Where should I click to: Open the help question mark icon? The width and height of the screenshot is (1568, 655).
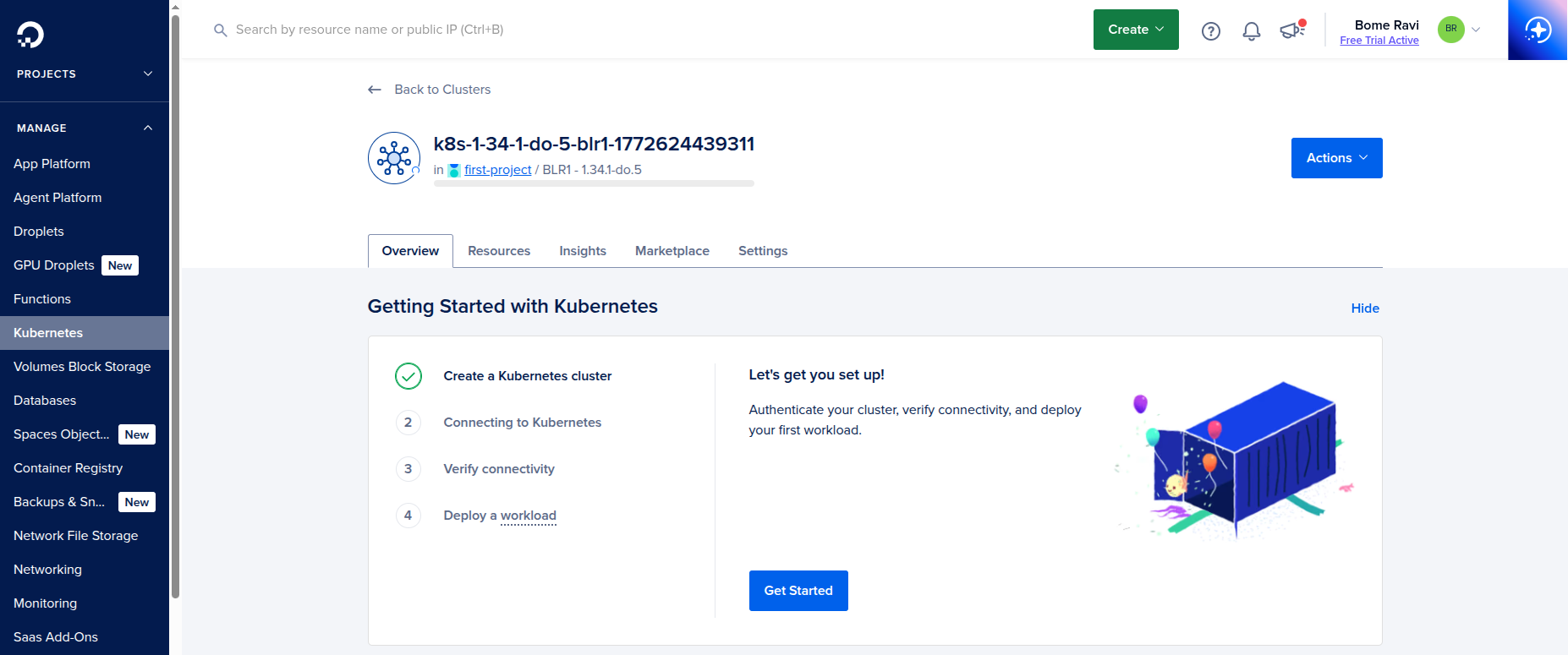pyautogui.click(x=1211, y=31)
